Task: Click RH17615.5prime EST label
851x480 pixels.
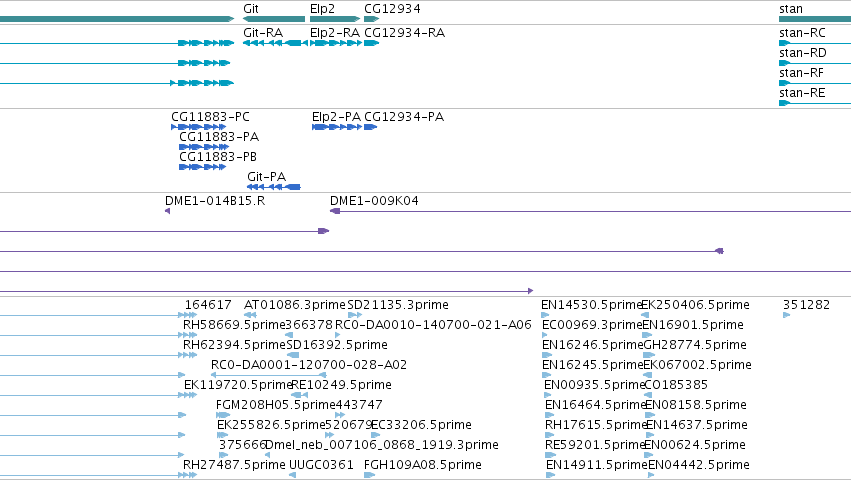Action: 596,425
